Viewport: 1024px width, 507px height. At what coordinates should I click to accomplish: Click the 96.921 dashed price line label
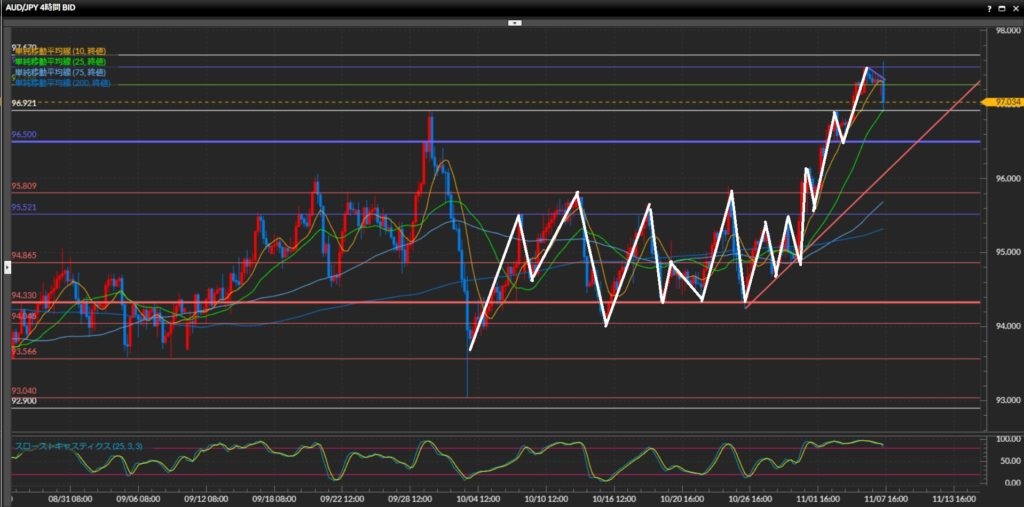[x=24, y=103]
